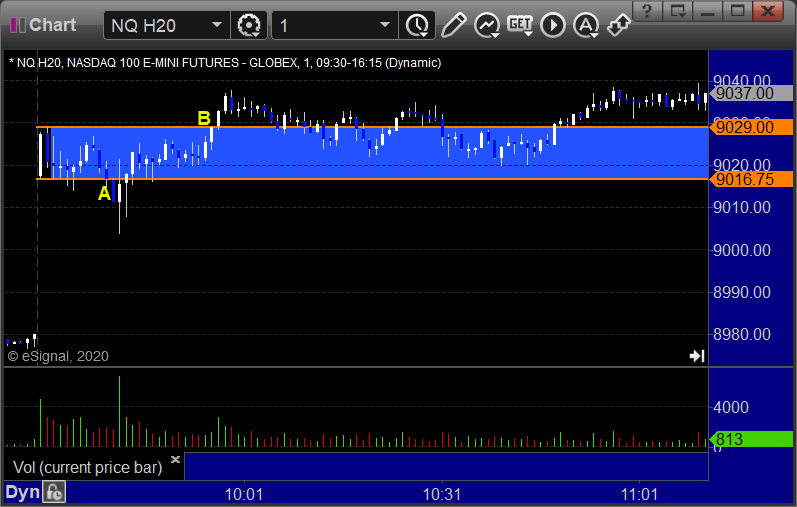797x507 pixels.
Task: Click the 9000.00 price axis label
Action: pos(742,250)
